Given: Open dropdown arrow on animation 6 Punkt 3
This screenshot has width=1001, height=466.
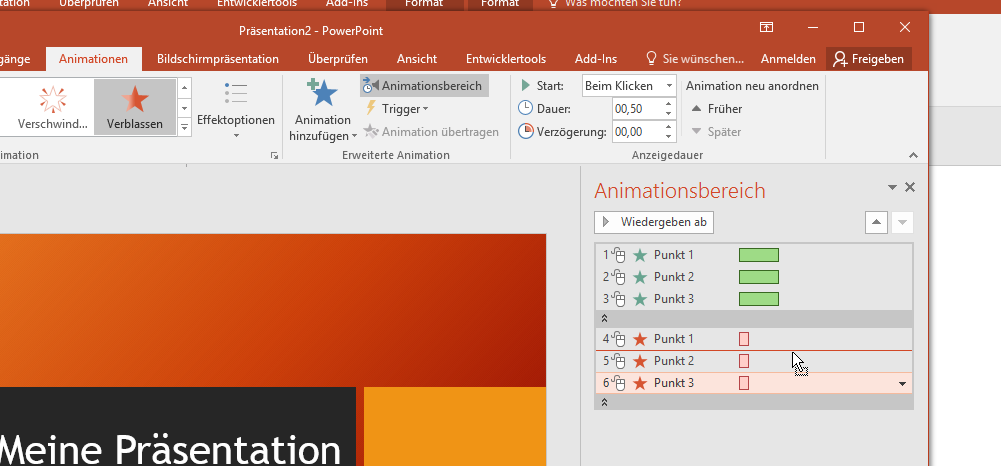Looking at the screenshot, I should (x=902, y=384).
